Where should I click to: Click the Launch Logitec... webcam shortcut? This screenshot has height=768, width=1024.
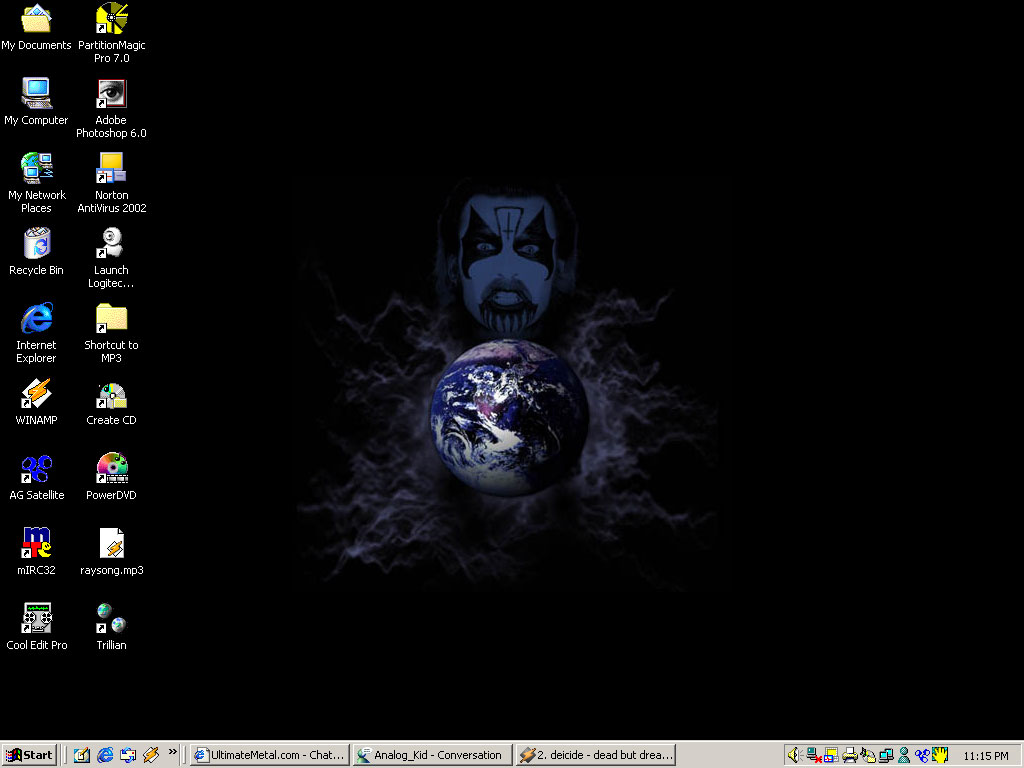tap(111, 258)
